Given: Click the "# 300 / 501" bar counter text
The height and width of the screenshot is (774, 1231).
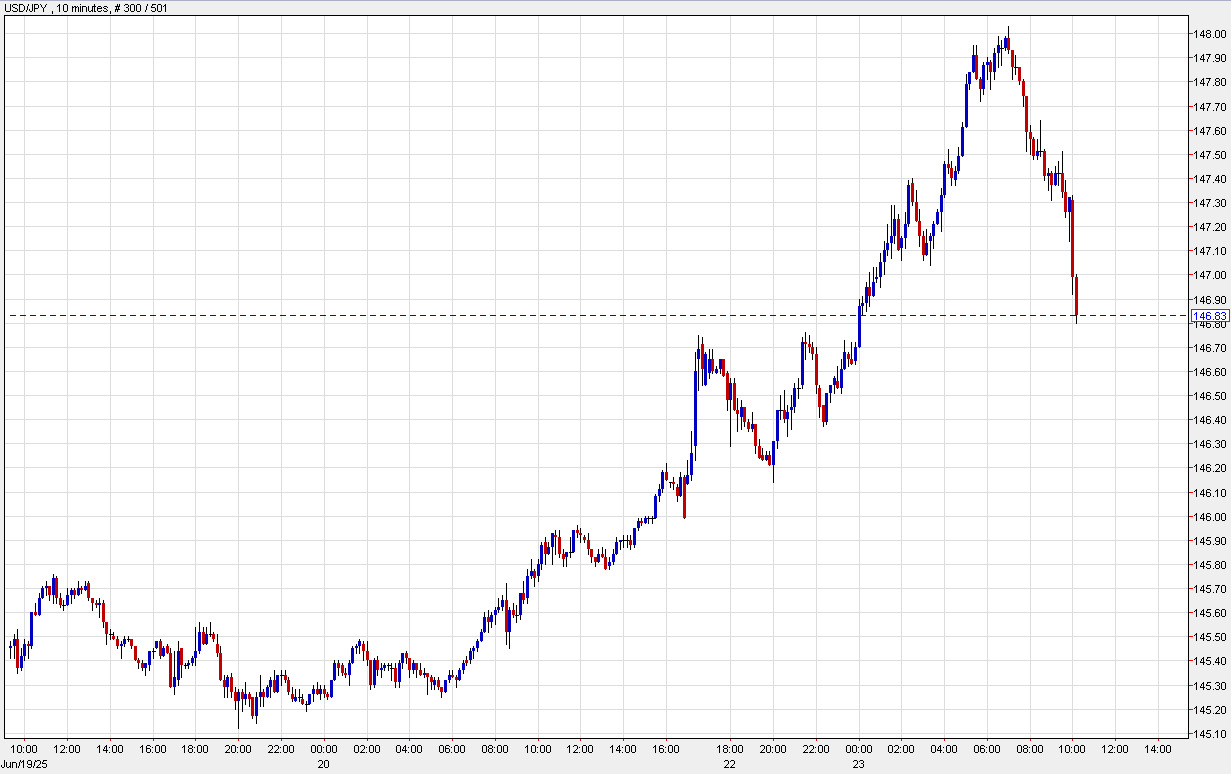Looking at the screenshot, I should (x=141, y=7).
